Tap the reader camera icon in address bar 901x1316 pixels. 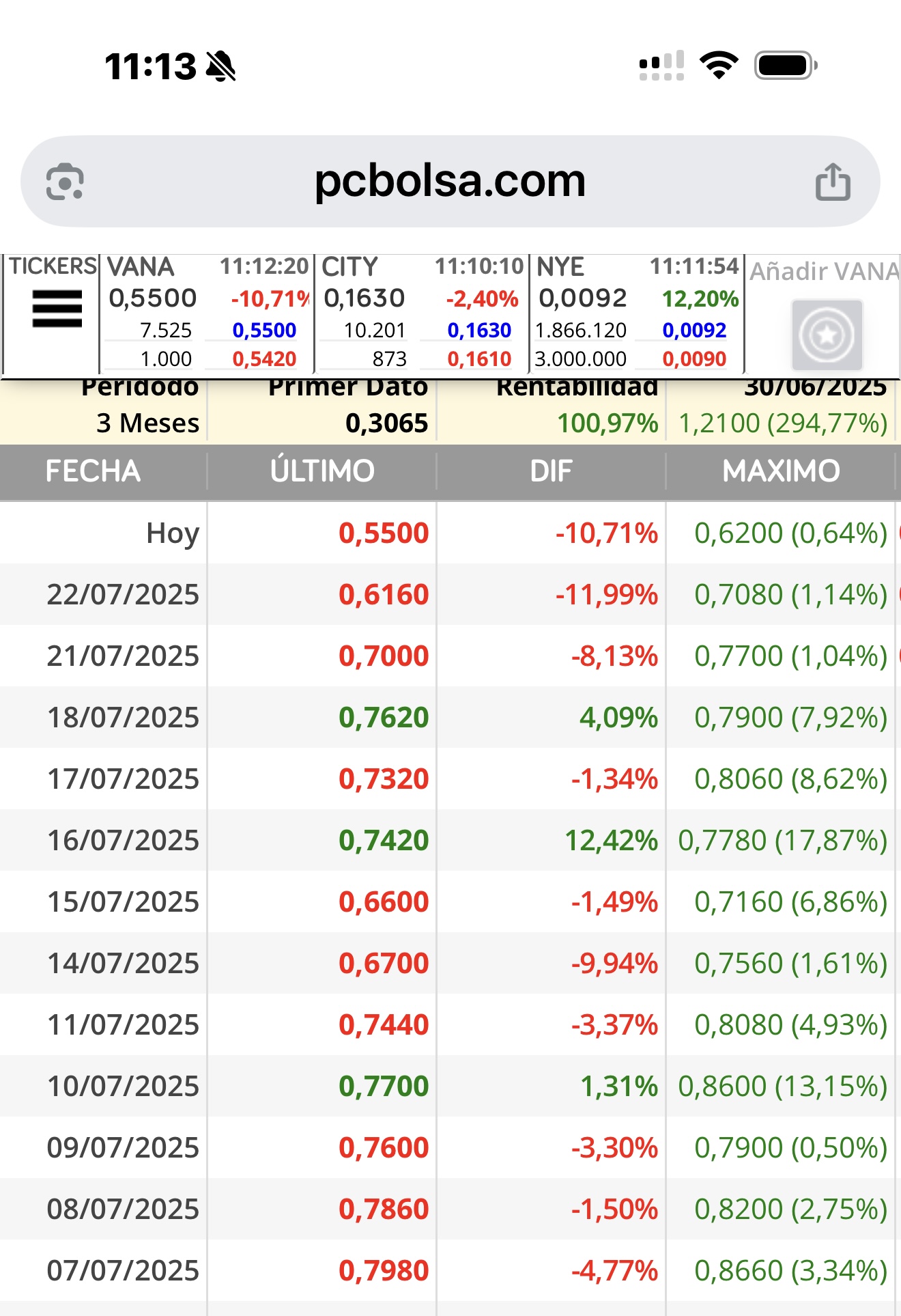(x=65, y=182)
